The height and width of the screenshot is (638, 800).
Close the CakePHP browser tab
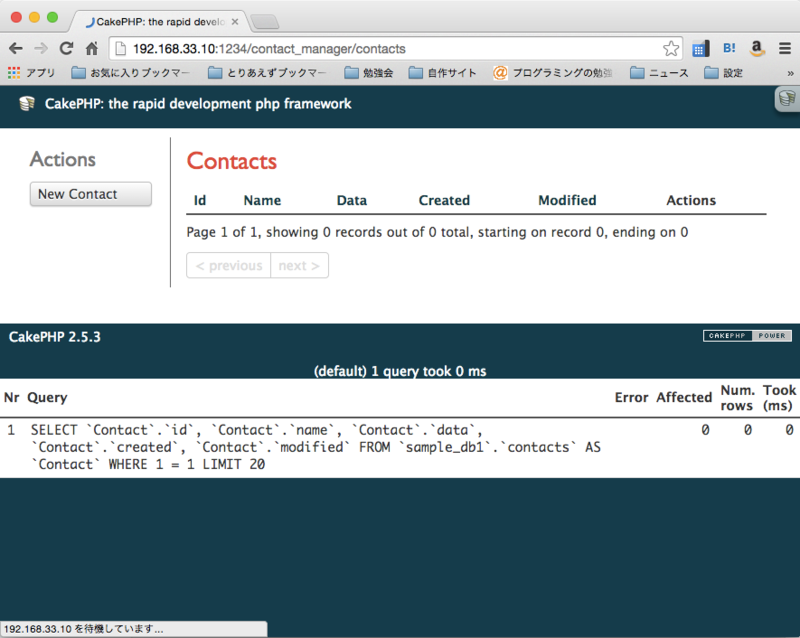click(x=235, y=22)
